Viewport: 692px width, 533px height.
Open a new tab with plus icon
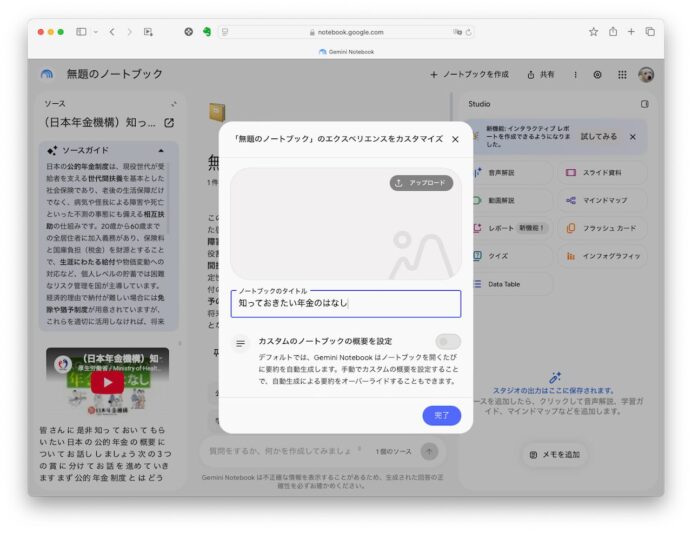(631, 32)
